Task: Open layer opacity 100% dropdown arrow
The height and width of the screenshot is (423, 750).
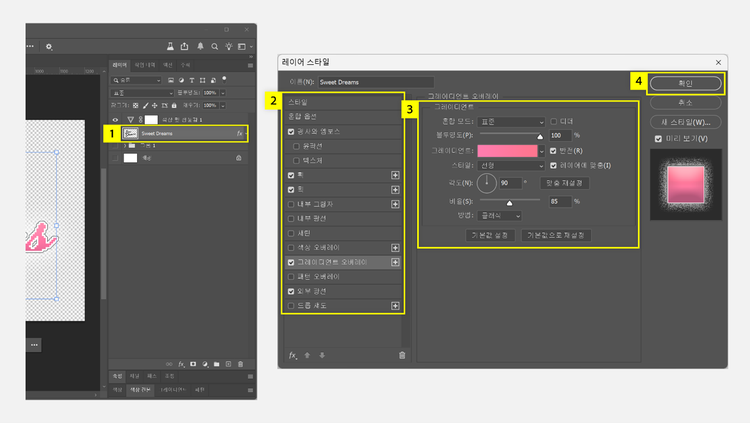Action: (223, 93)
